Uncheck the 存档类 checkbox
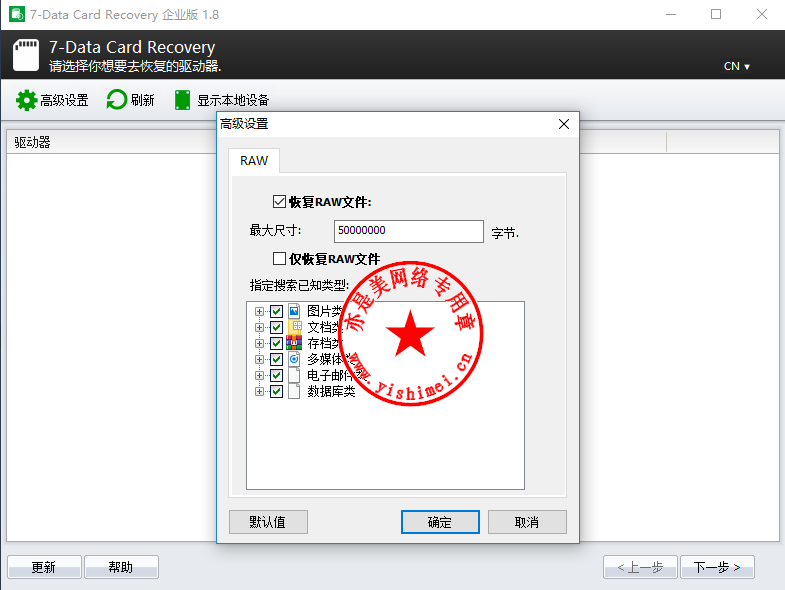 pos(276,344)
